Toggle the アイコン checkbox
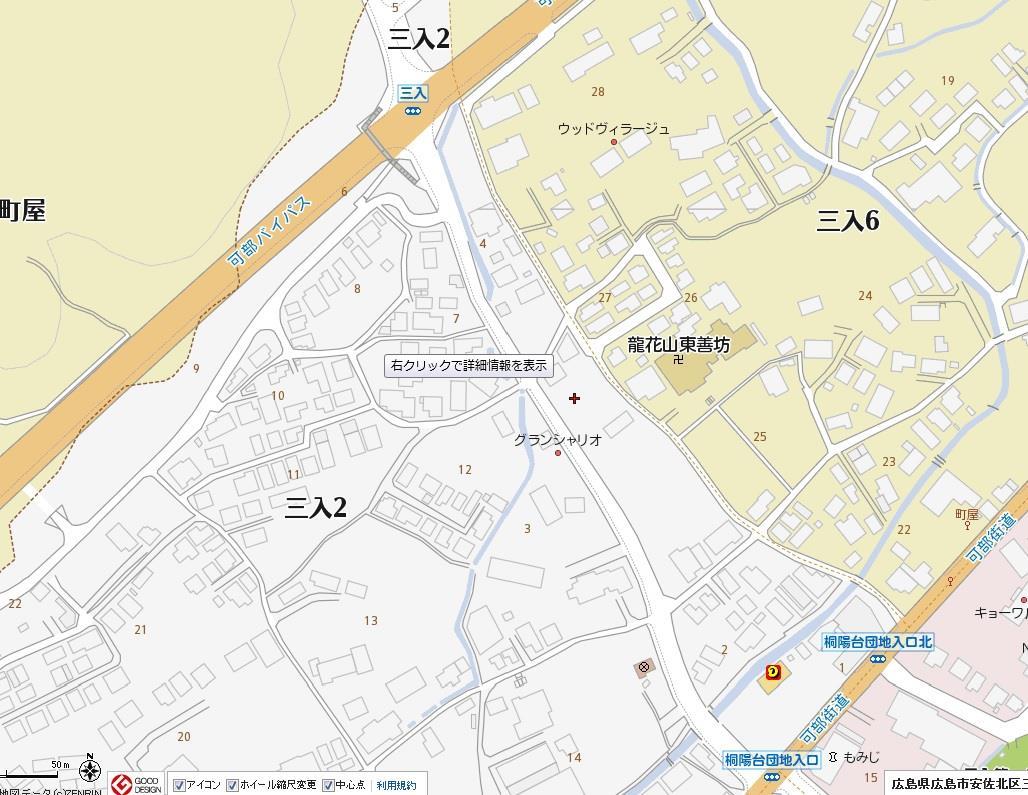 coord(179,785)
